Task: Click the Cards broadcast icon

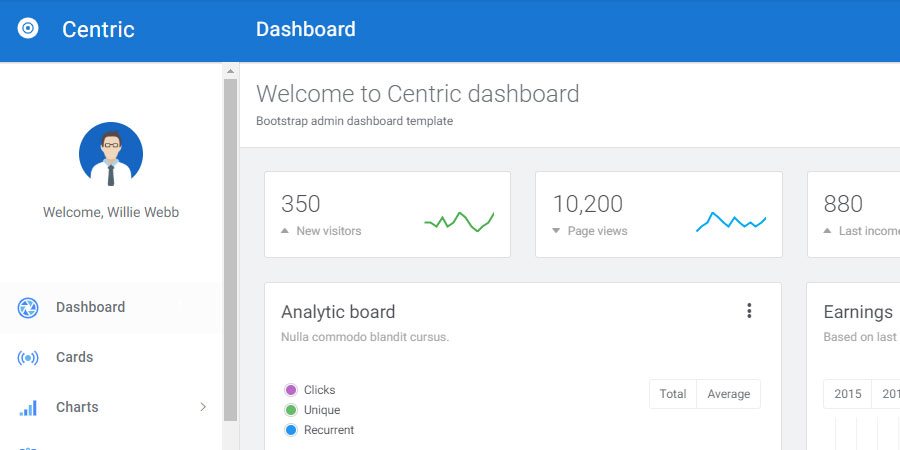Action: pos(28,358)
